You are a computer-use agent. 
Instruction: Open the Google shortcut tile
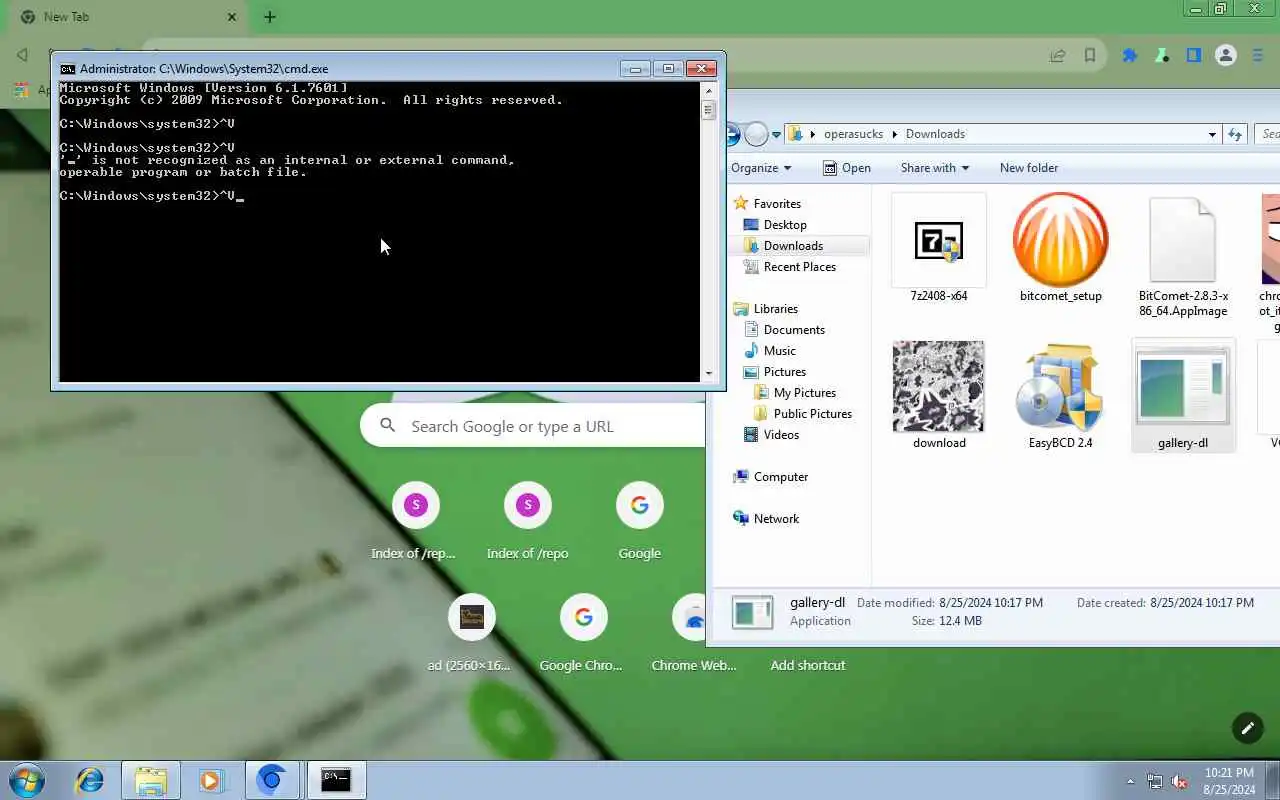pyautogui.click(x=639, y=521)
